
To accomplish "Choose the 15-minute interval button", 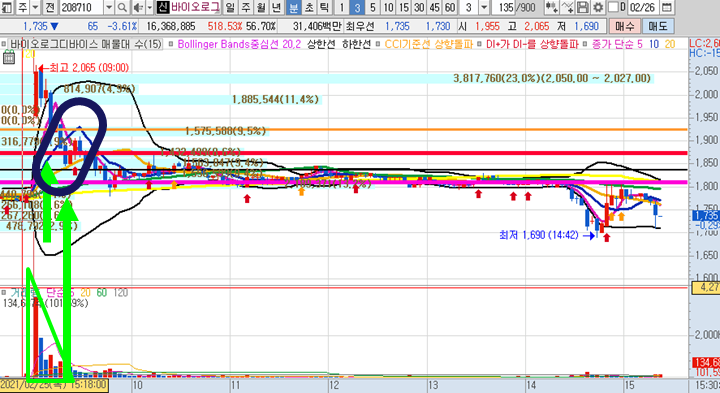I will [404, 7].
